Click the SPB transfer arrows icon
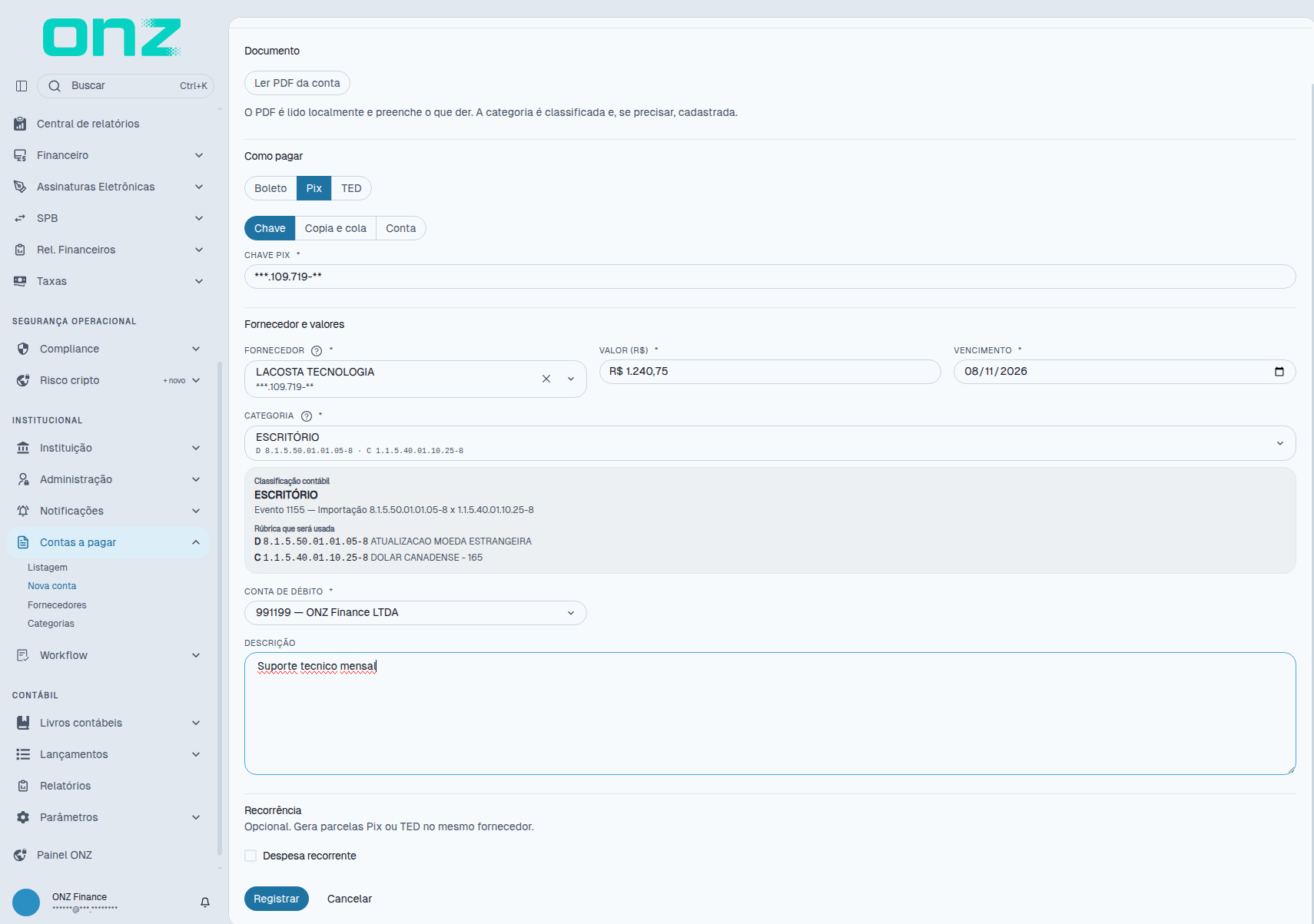Viewport: 1314px width, 924px height. point(20,218)
